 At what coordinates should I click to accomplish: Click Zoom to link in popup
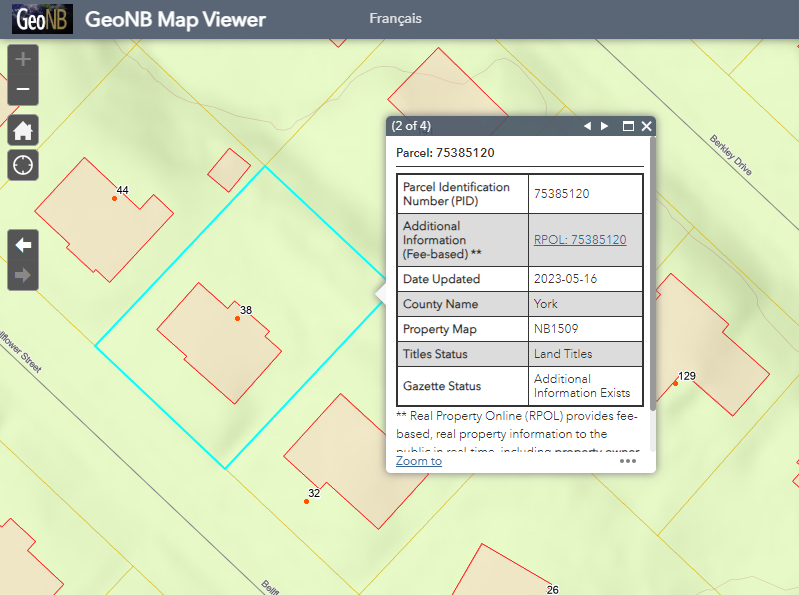[419, 461]
